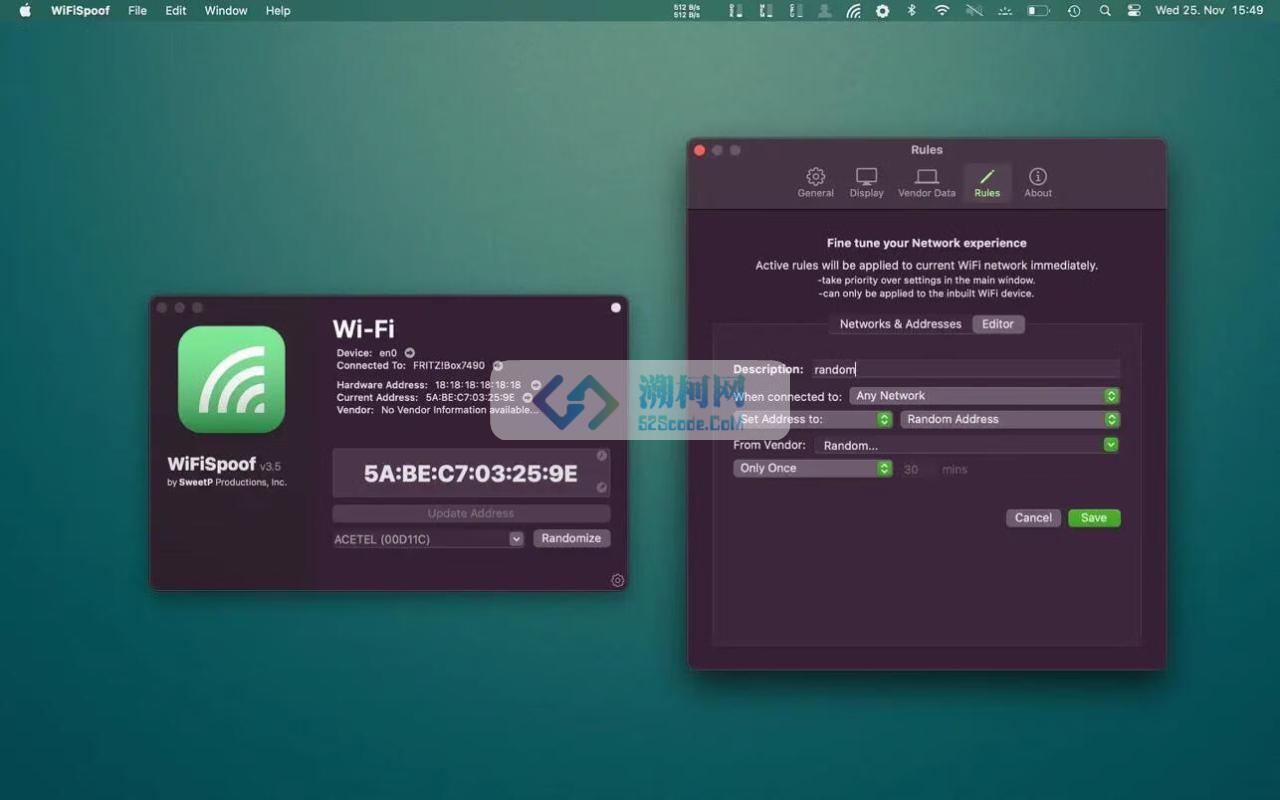The width and height of the screenshot is (1280, 800).
Task: Click the third system monitor bar icon
Action: [795, 11]
